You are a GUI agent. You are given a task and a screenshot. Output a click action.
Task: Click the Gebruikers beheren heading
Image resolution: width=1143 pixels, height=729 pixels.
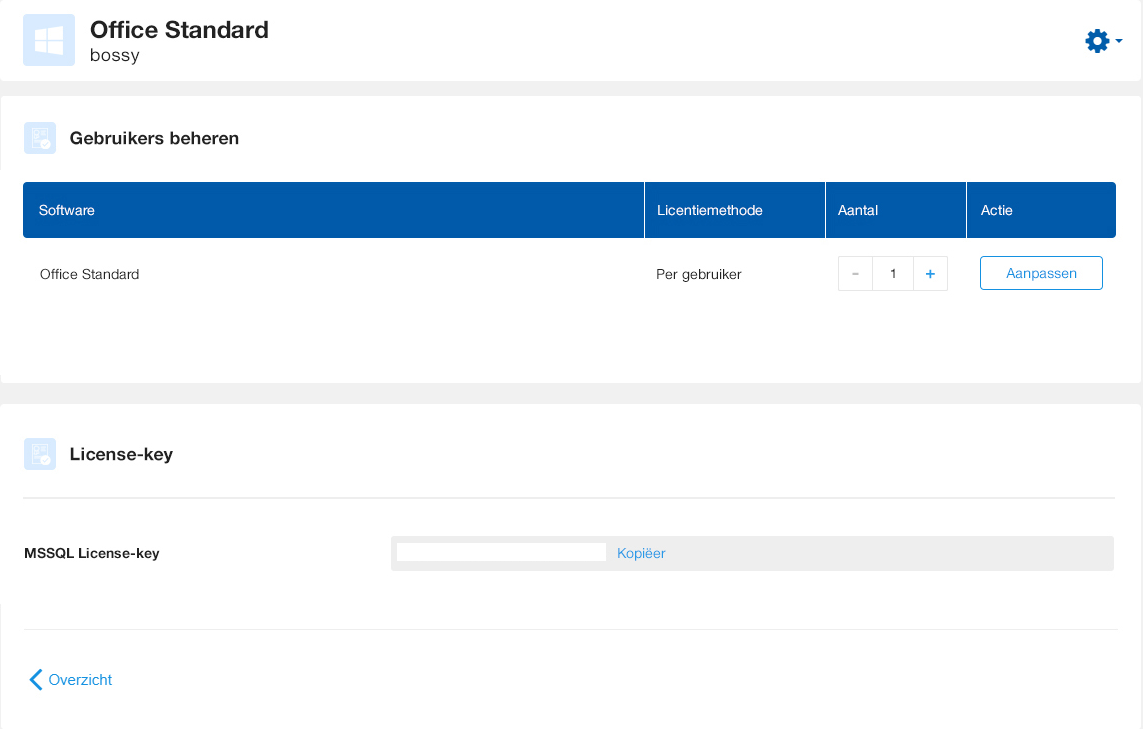154,139
